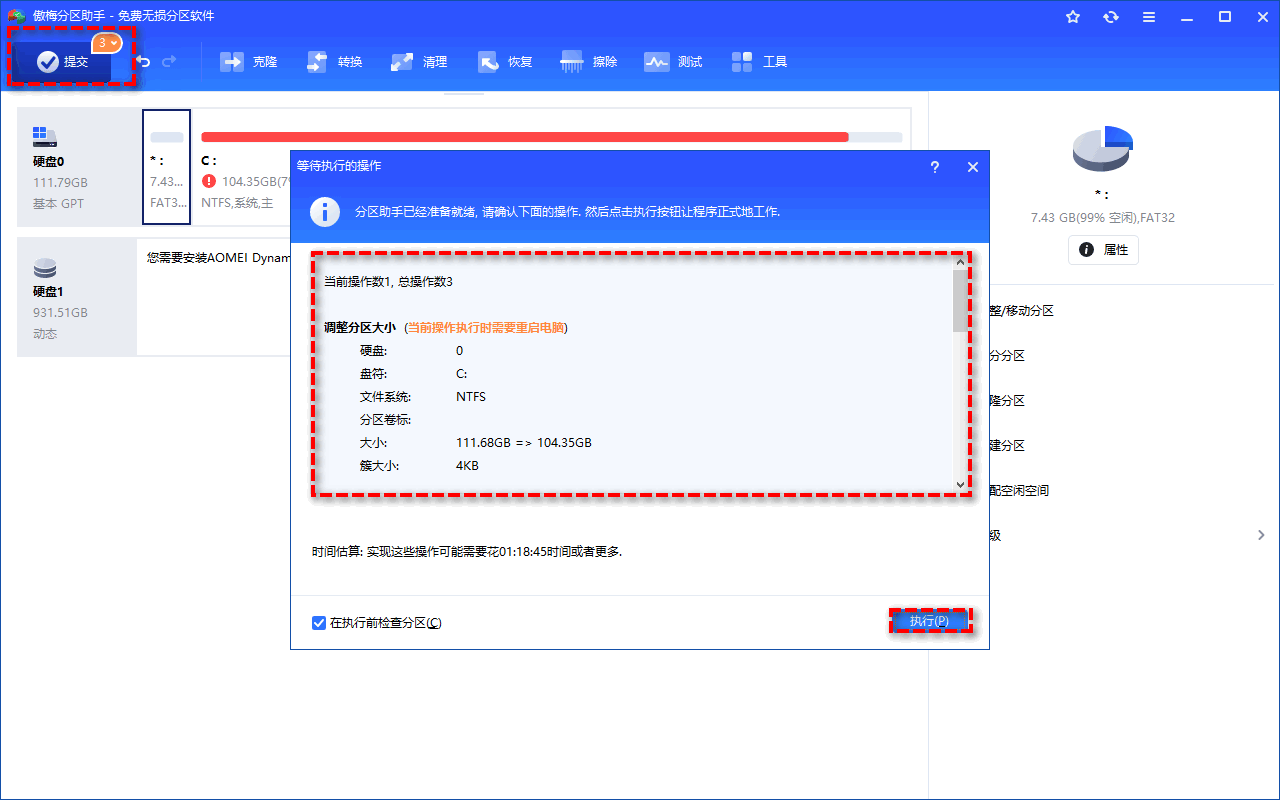Viewport: 1280px width, 800px height.
Task: Open the hamburger menu in title bar
Action: pos(1149,16)
